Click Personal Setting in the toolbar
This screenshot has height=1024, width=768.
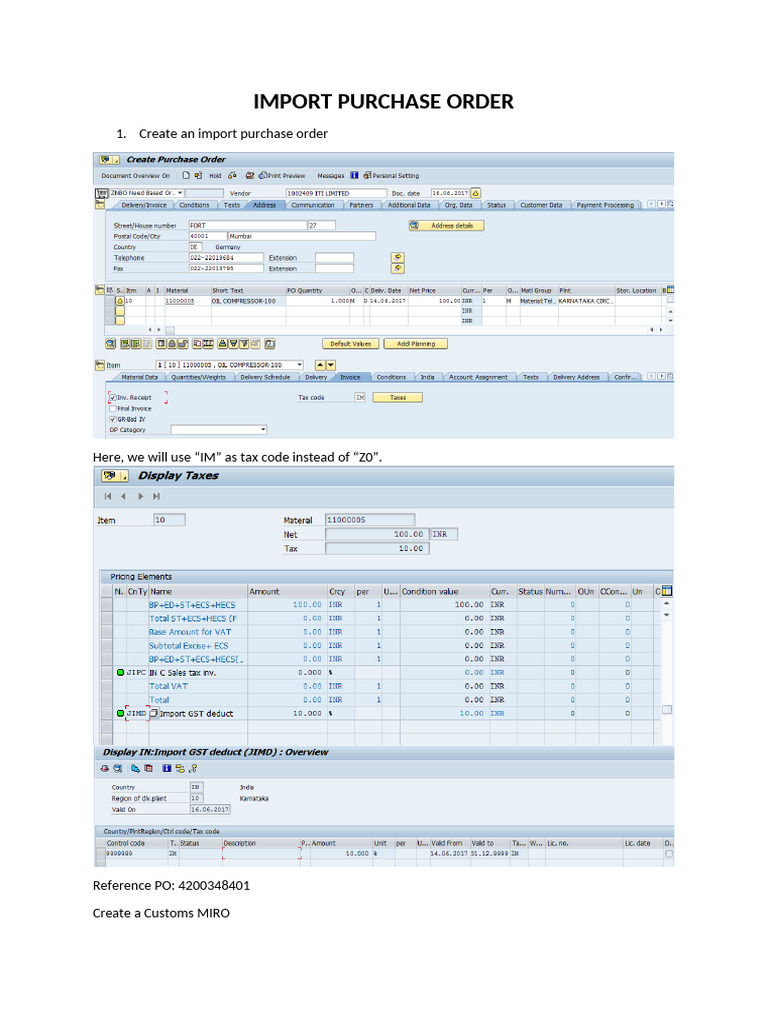(x=391, y=175)
